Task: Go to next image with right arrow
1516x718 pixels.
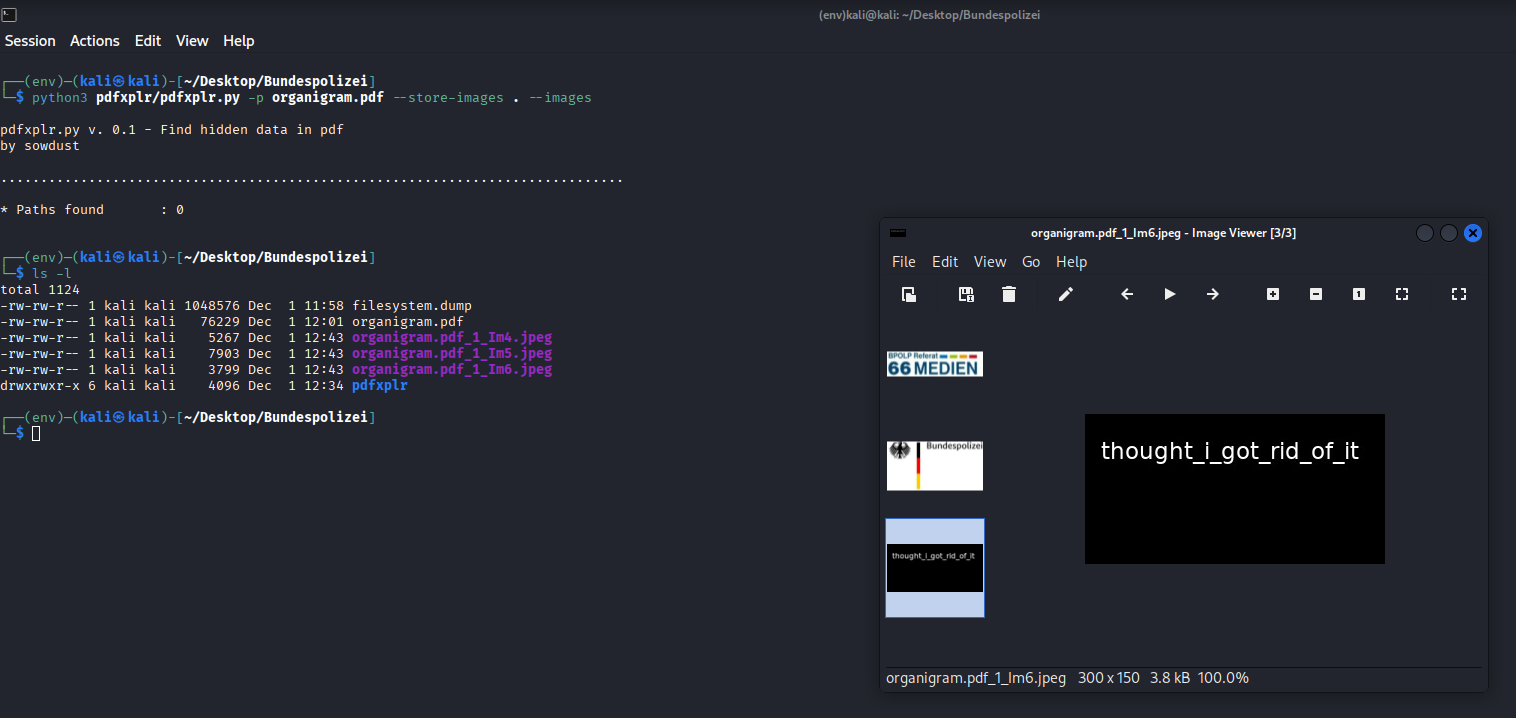Action: [1212, 294]
